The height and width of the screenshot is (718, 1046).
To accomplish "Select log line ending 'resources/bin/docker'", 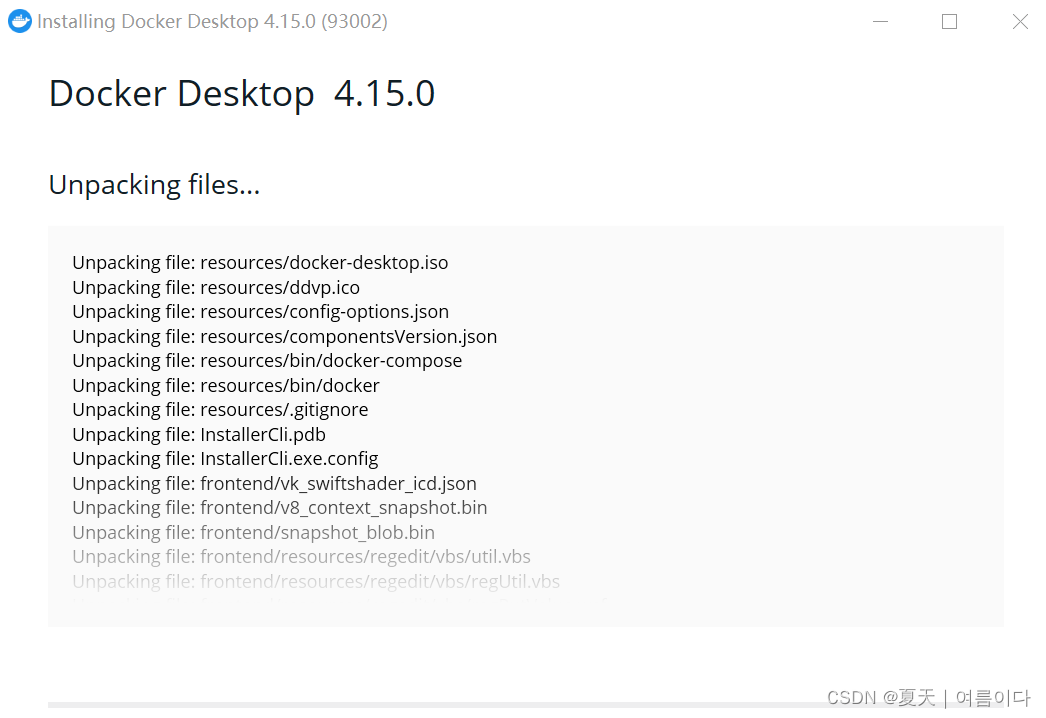I will click(226, 386).
